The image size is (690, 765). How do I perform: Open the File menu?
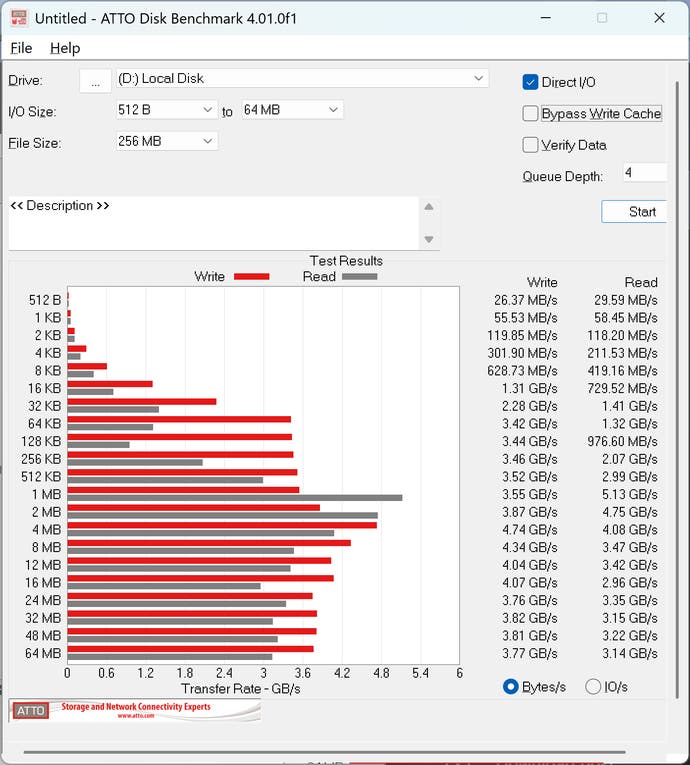coord(21,48)
